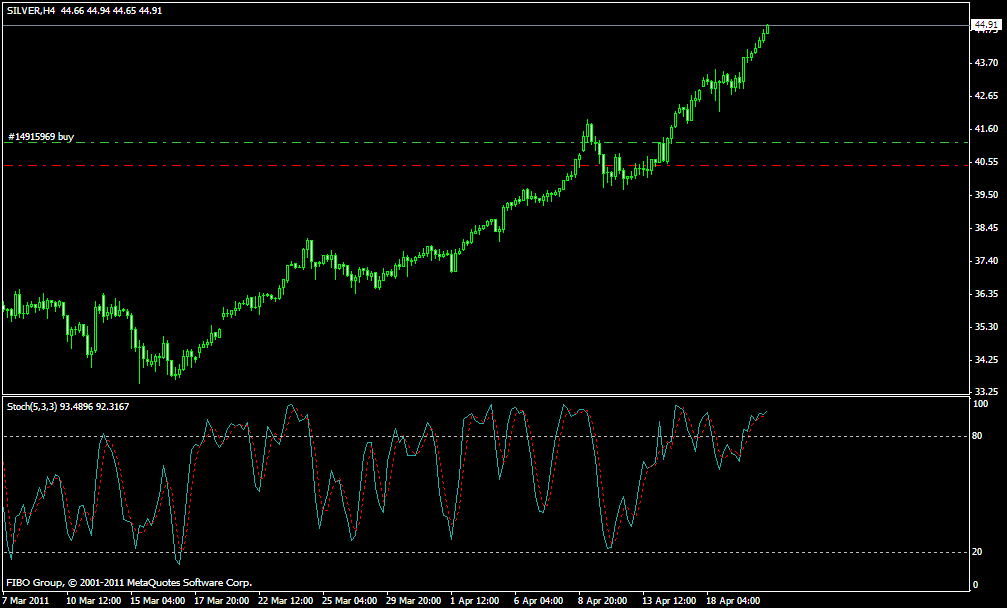Click the green dashed buy order line
1007x608 pixels.
(486, 143)
